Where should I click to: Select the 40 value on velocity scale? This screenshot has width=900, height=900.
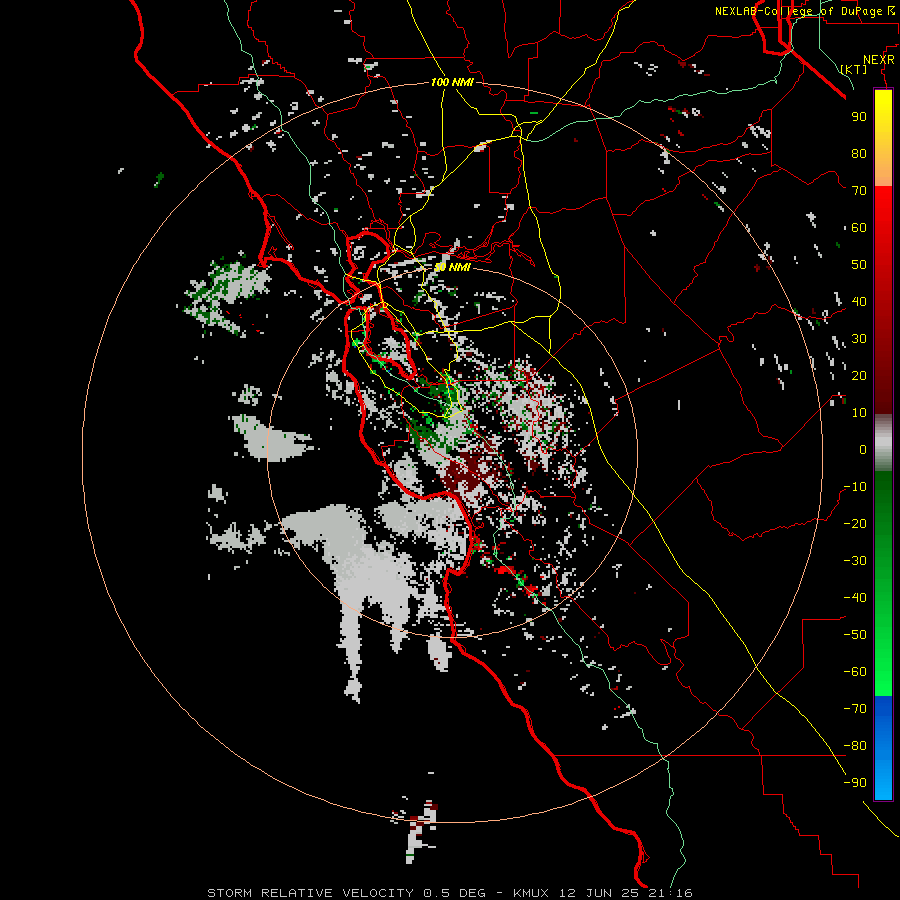[x=859, y=302]
